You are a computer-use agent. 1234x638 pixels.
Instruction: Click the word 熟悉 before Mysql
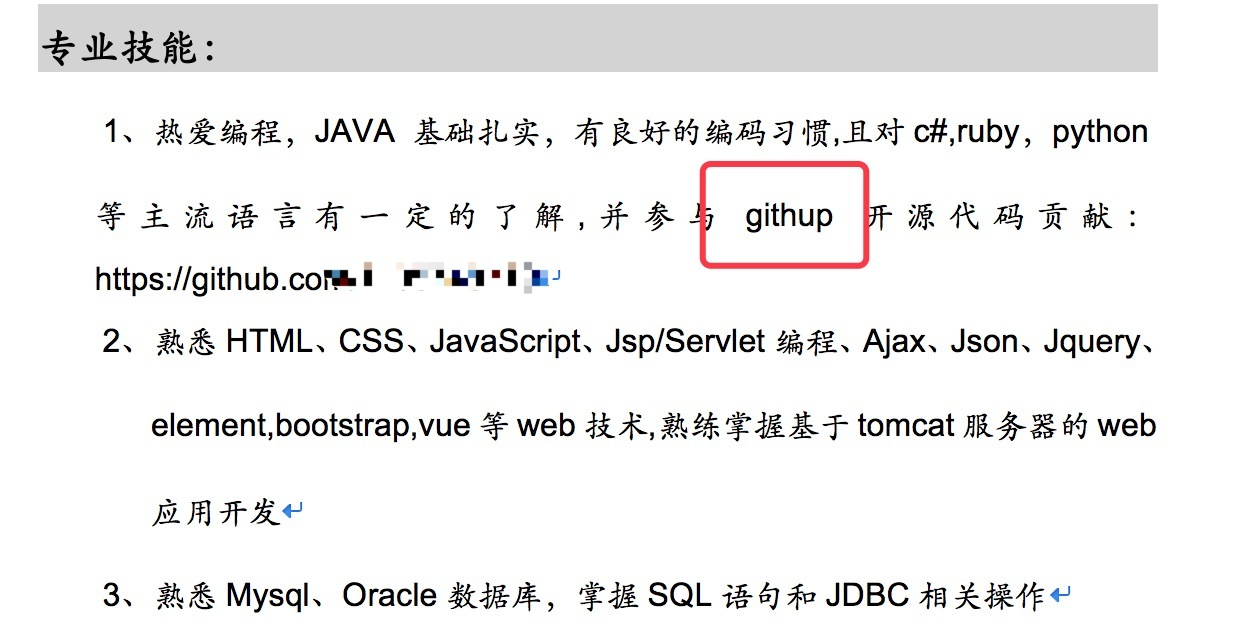point(187,596)
